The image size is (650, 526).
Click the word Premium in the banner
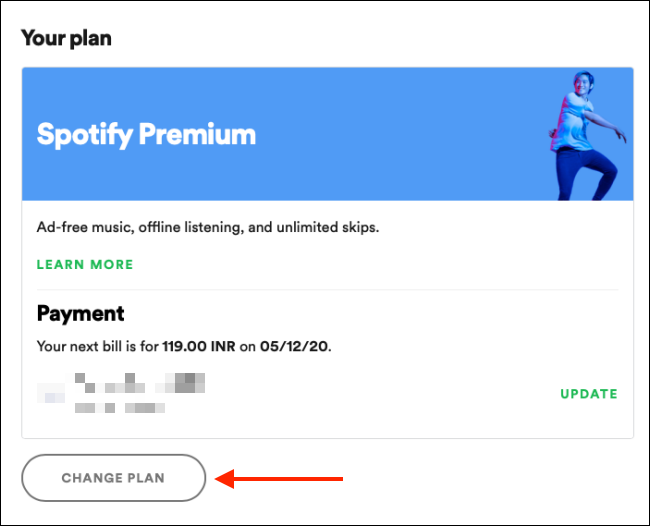click(197, 133)
